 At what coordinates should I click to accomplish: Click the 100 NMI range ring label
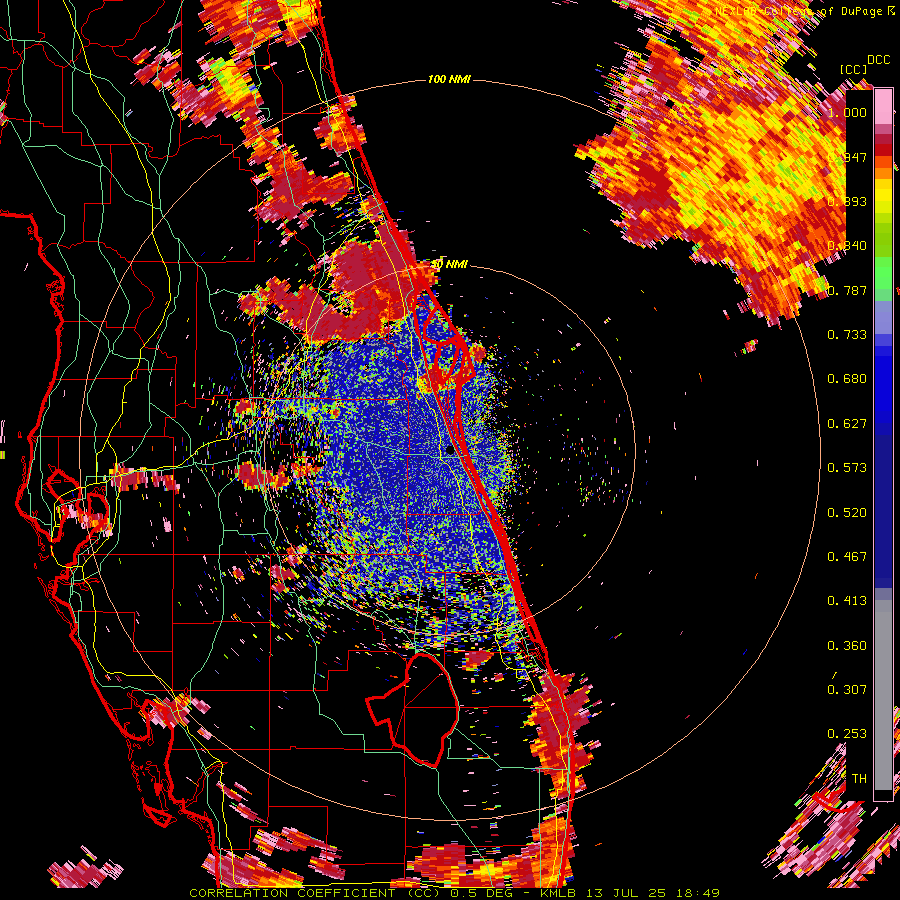pyautogui.click(x=449, y=79)
